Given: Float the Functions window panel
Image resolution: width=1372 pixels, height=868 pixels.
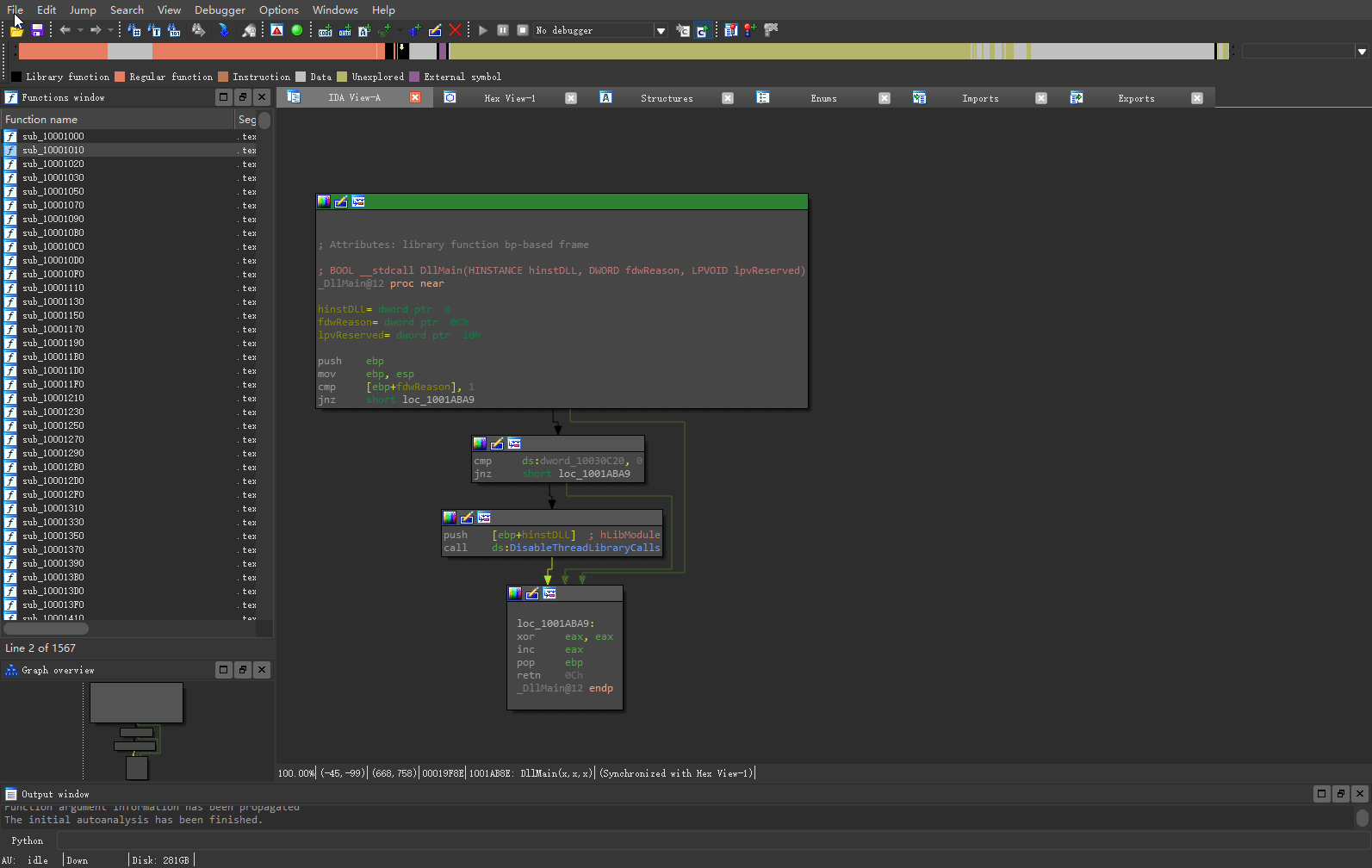Looking at the screenshot, I should 243,97.
